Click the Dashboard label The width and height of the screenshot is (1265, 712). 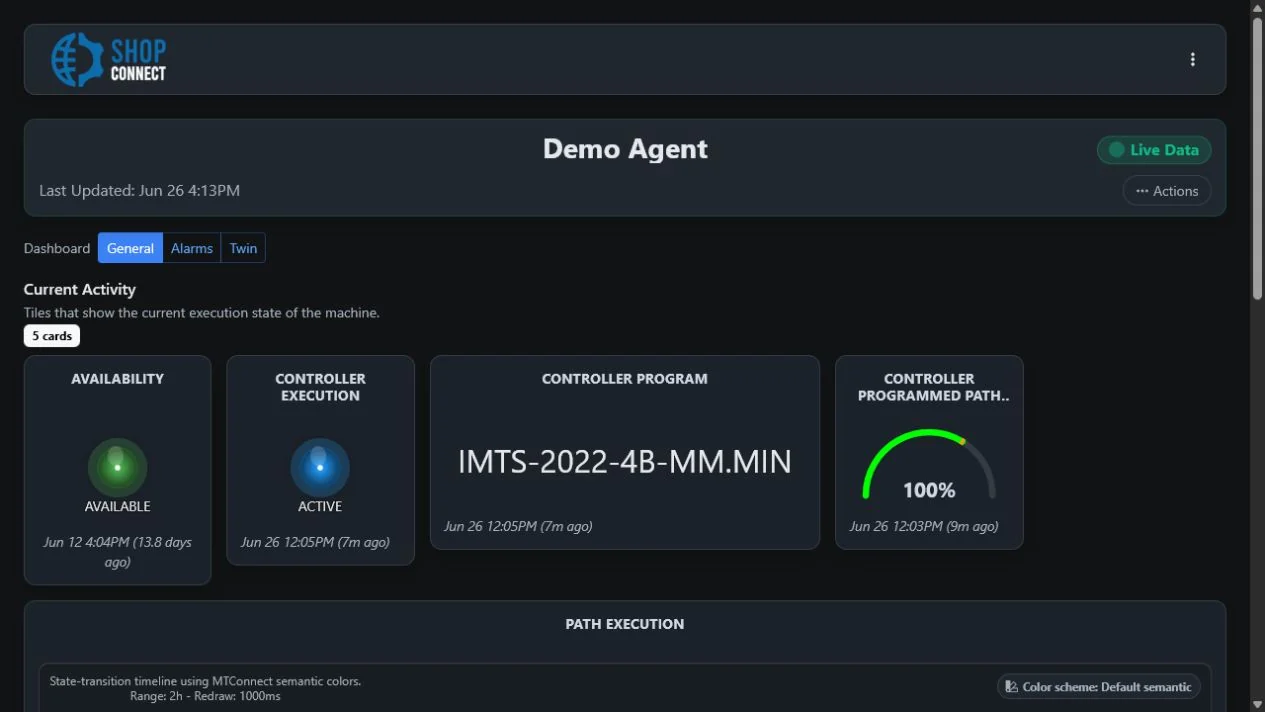pos(57,248)
